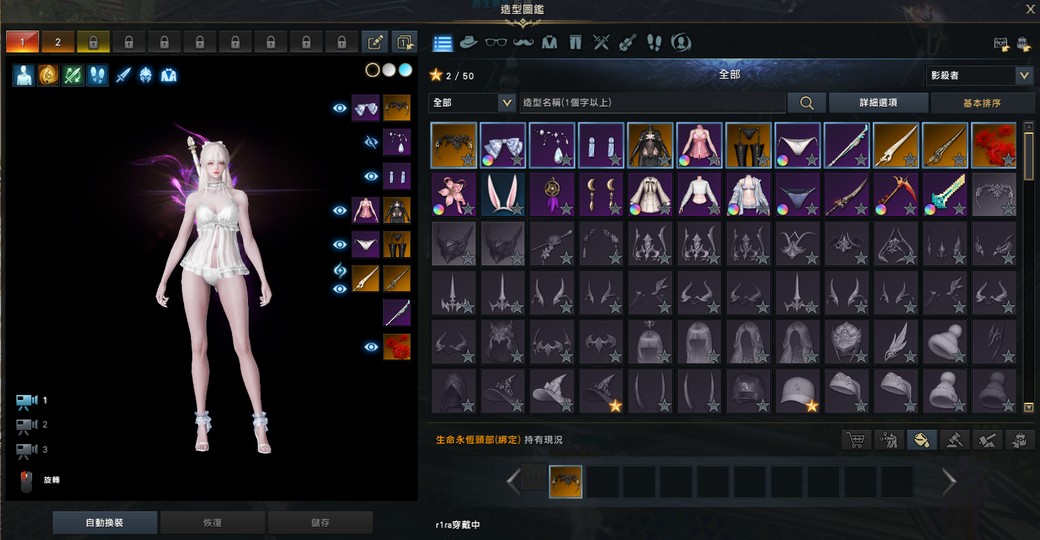Select the list view all-categories tab
The height and width of the screenshot is (540, 1040).
tap(442, 43)
